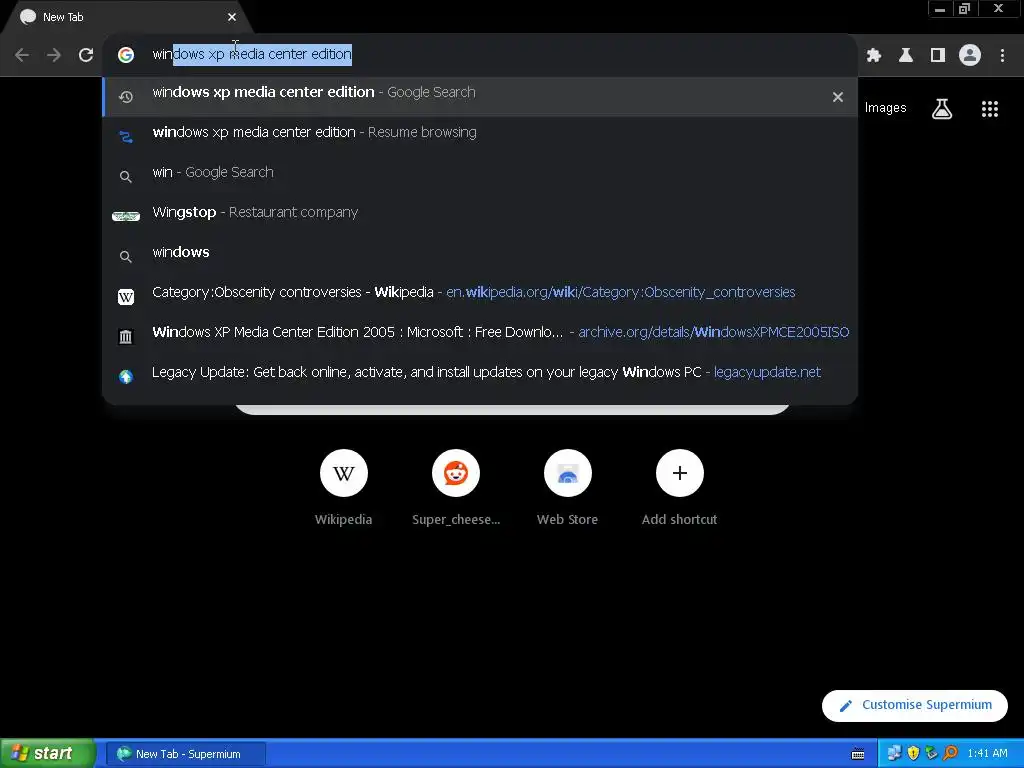The width and height of the screenshot is (1024, 768).
Task: Click the on-screen keyboard tray icon
Action: (x=858, y=754)
